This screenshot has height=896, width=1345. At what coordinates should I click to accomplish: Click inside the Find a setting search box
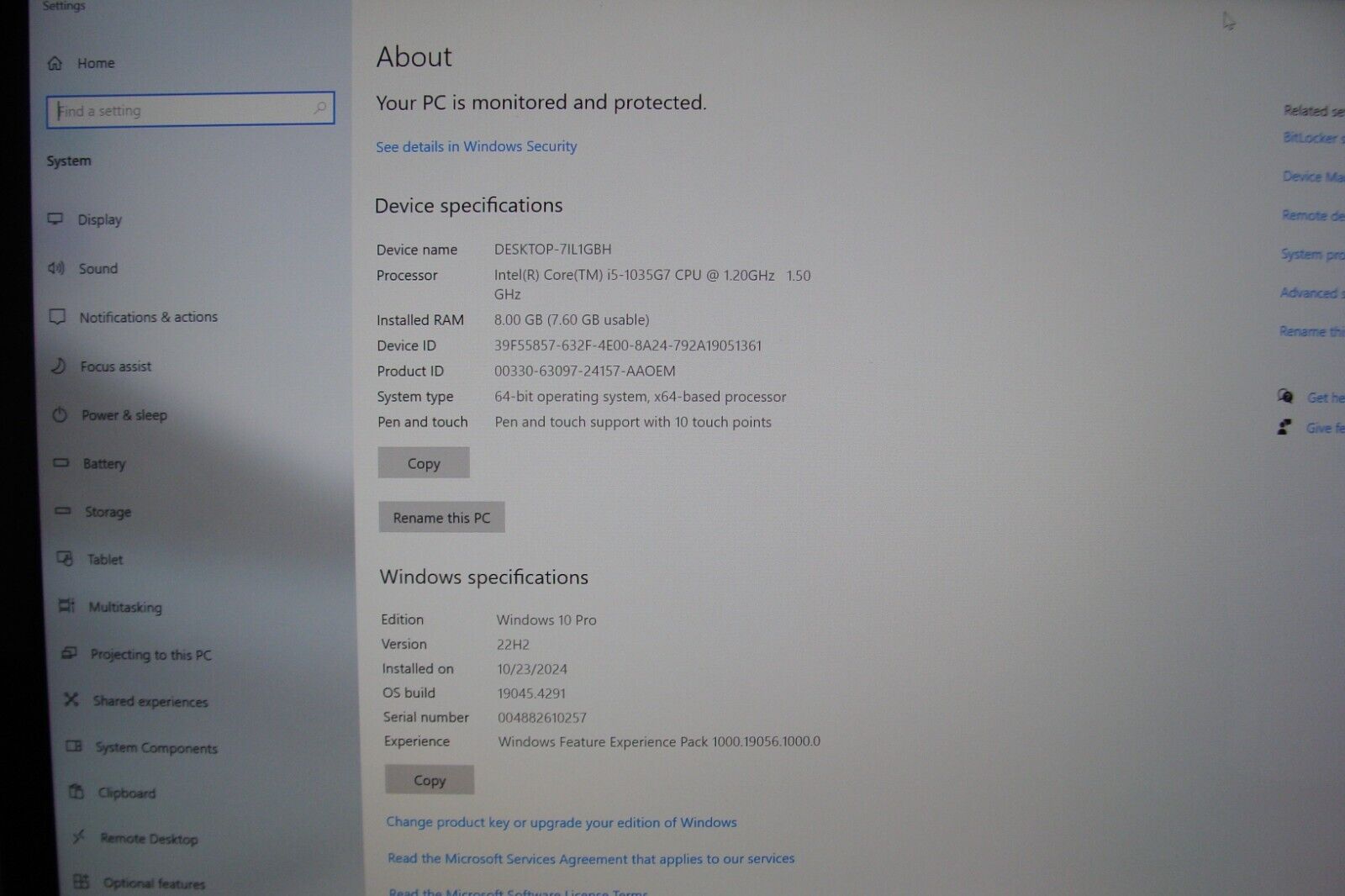click(189, 109)
